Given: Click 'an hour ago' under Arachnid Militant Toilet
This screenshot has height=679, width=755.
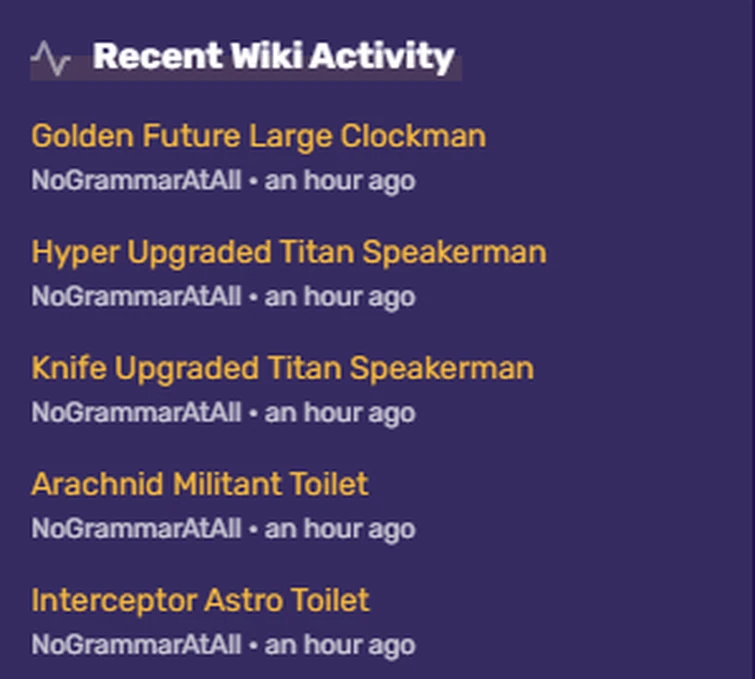Looking at the screenshot, I should point(339,529).
